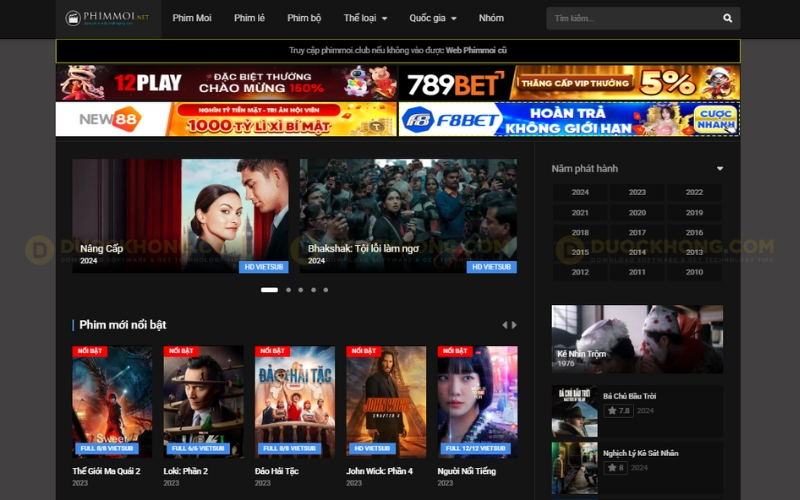This screenshot has height=500, width=800.
Task: Filter by year 2021
Action: coord(580,213)
